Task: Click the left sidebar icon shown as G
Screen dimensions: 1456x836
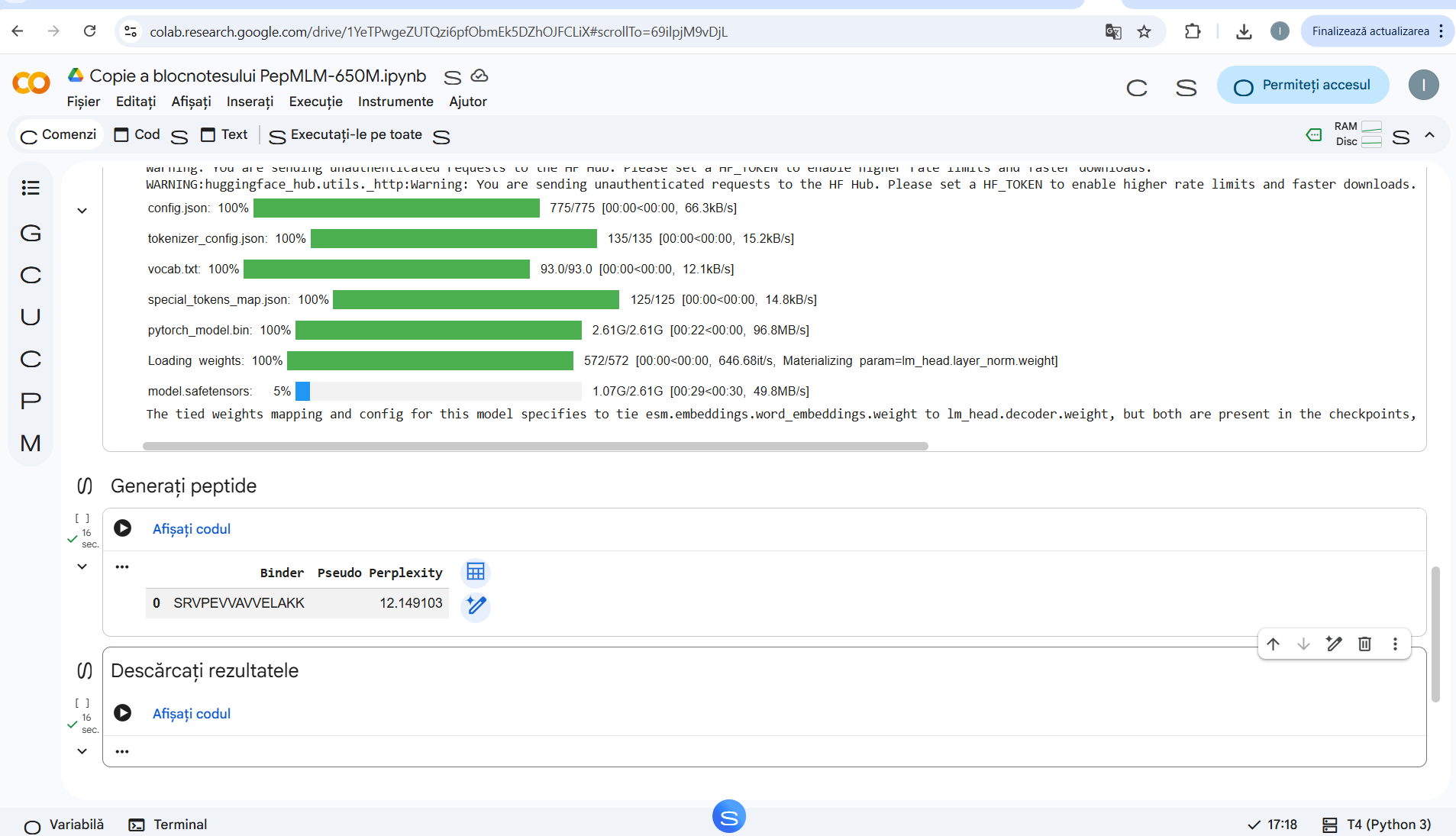Action: pos(31,233)
